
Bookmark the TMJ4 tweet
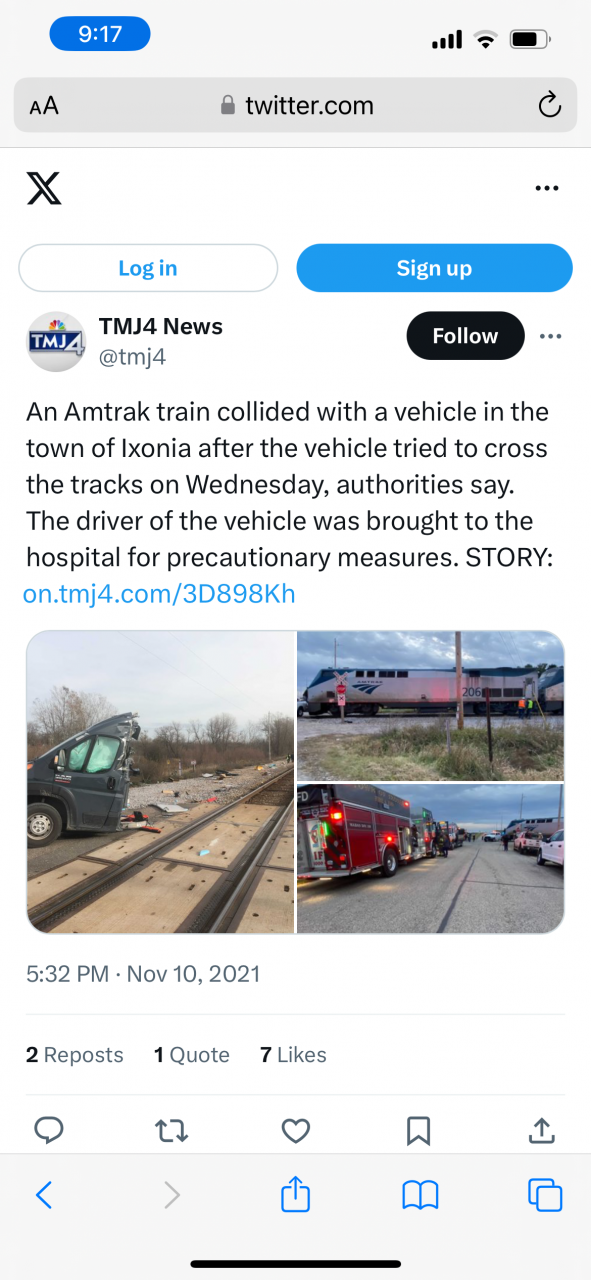point(418,1130)
